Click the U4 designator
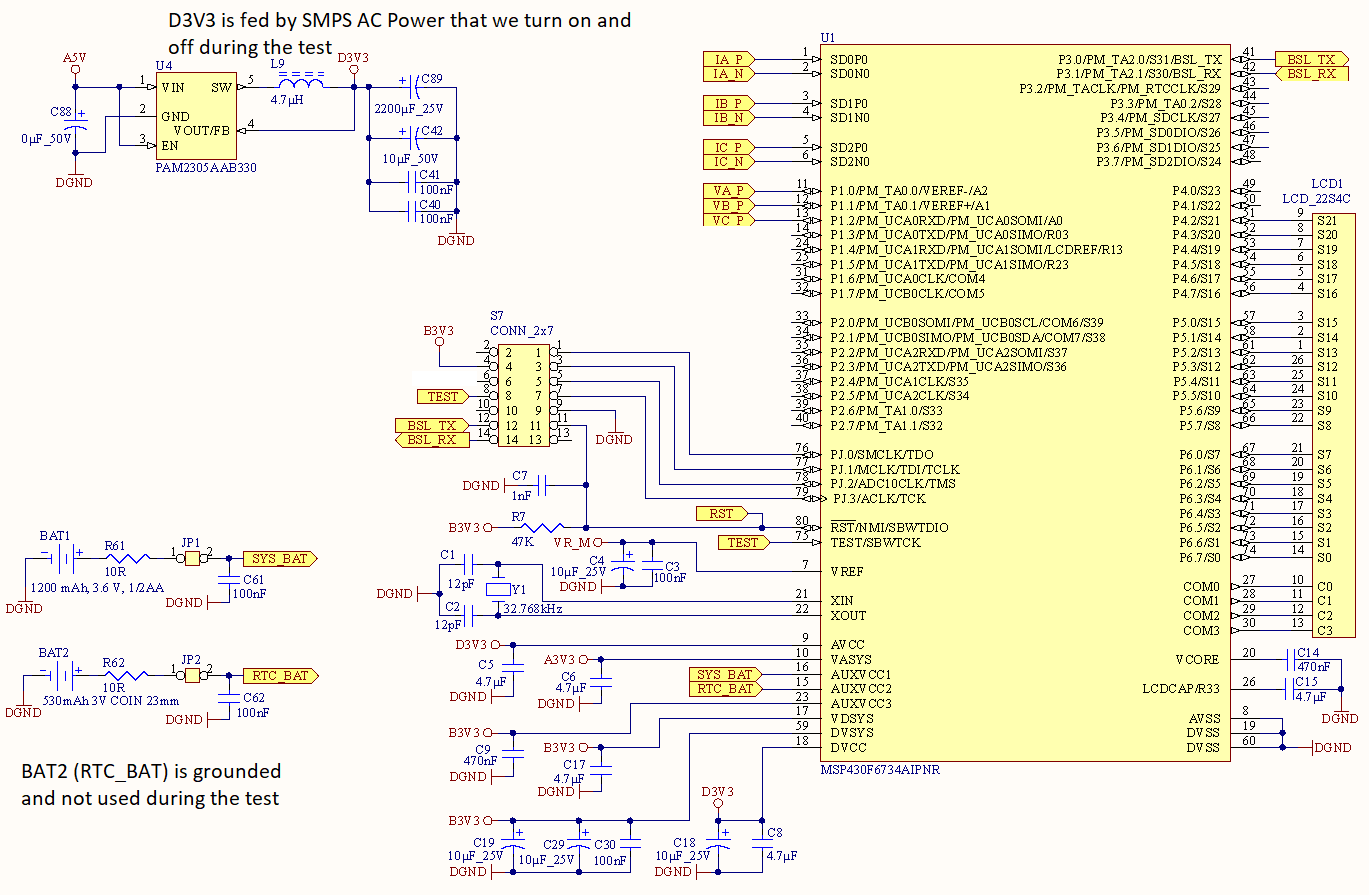The image size is (1369, 895). pos(164,66)
